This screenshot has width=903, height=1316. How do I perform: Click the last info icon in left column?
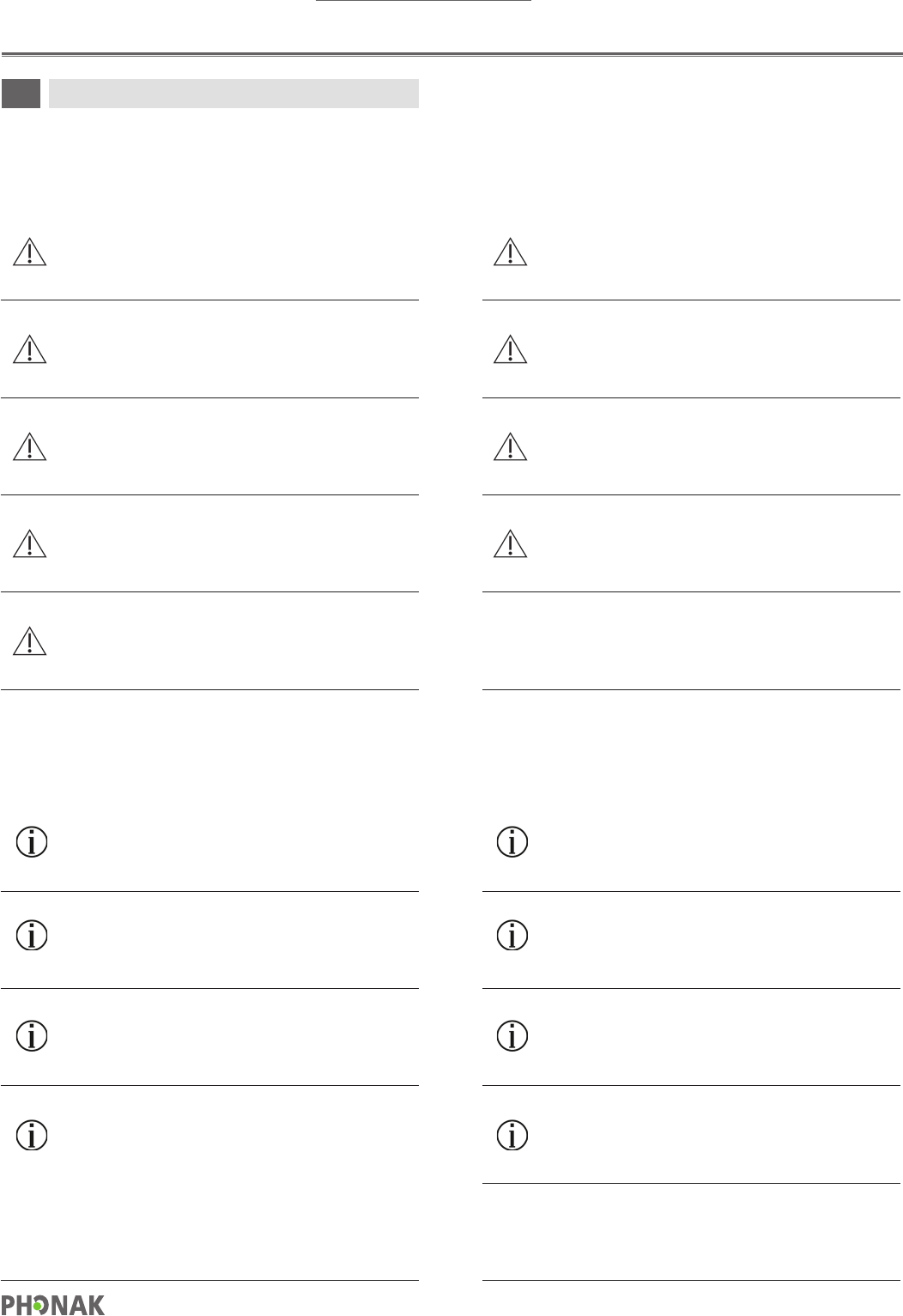(x=32, y=1136)
